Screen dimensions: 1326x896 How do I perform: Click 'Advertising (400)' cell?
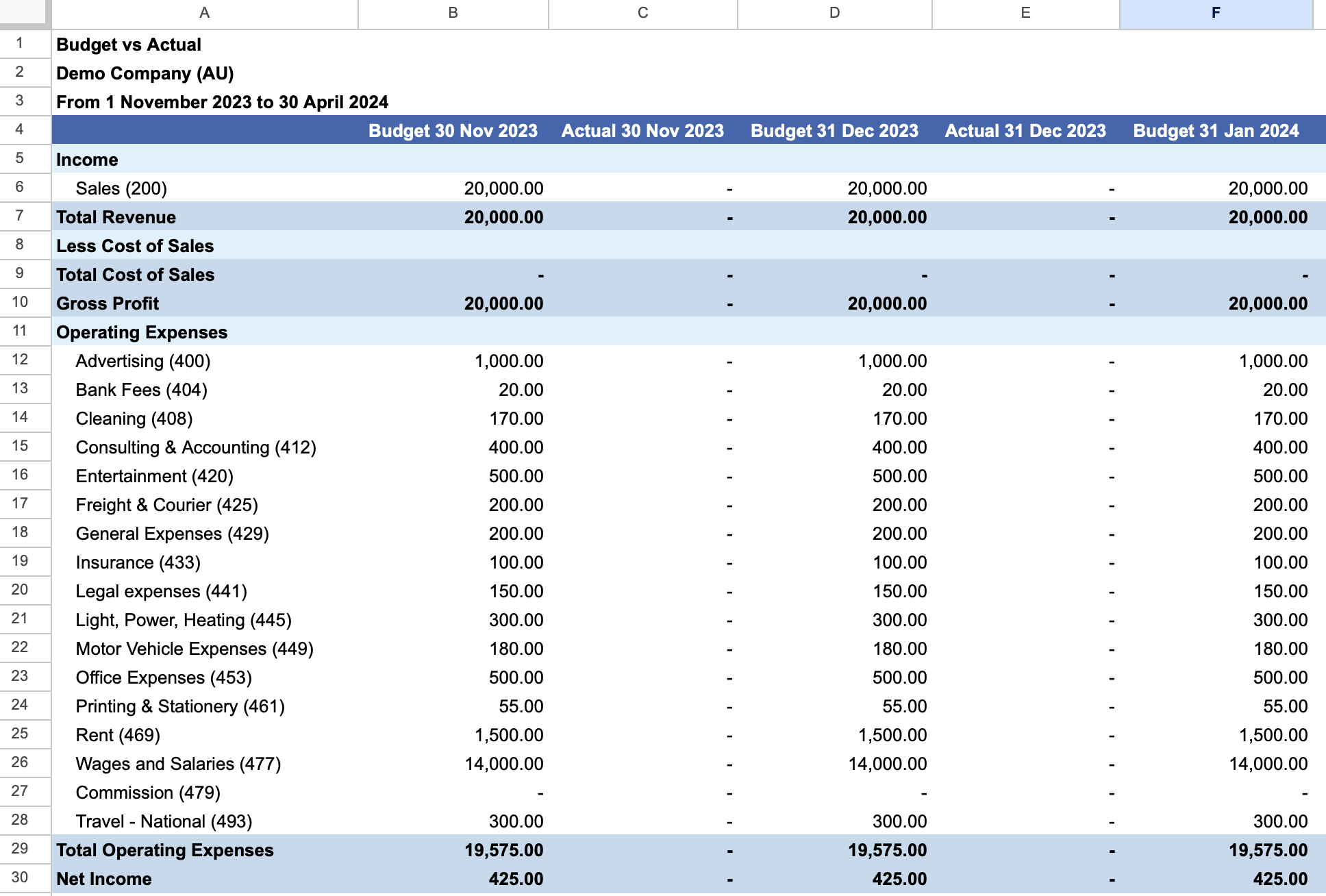coord(205,361)
